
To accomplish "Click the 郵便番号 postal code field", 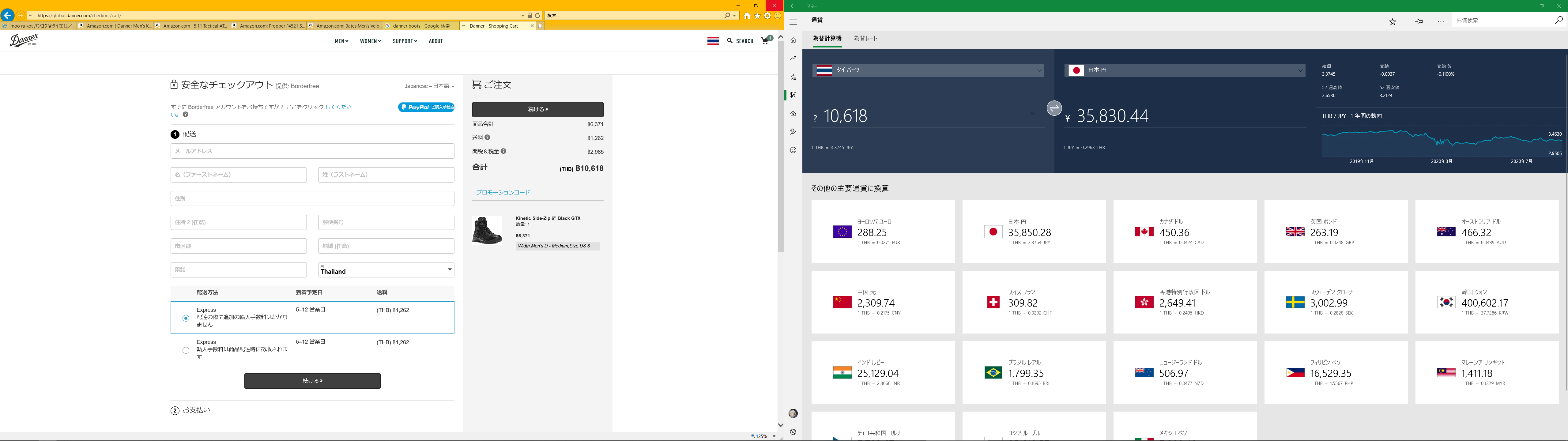I will (386, 222).
